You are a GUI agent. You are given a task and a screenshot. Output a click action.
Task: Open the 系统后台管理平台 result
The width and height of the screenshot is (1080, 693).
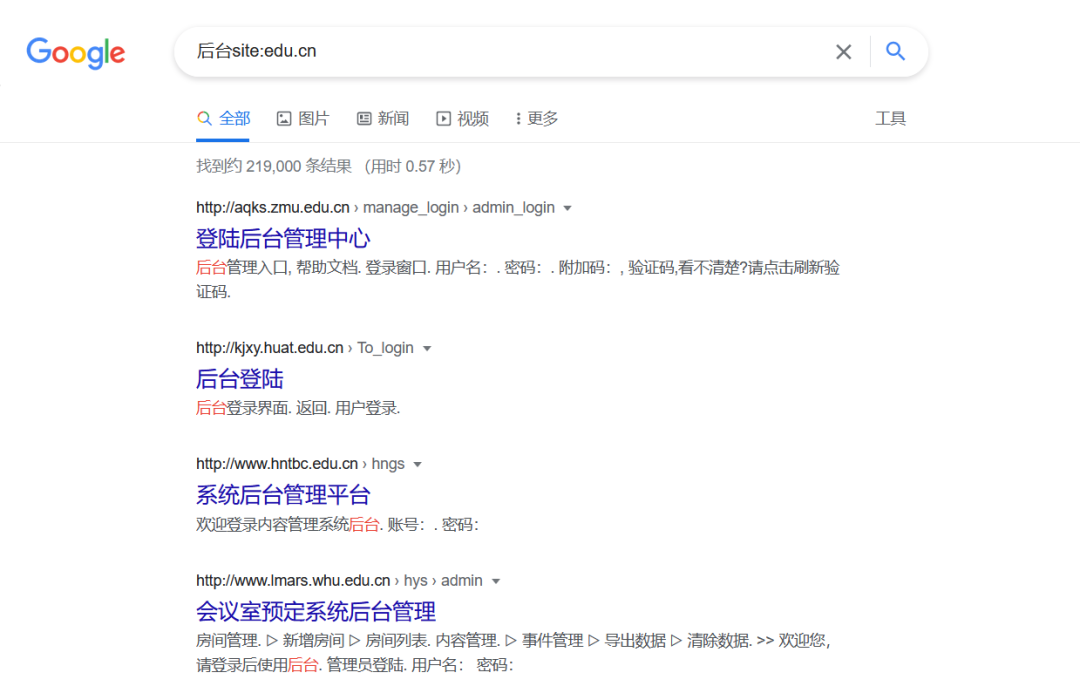coord(283,495)
